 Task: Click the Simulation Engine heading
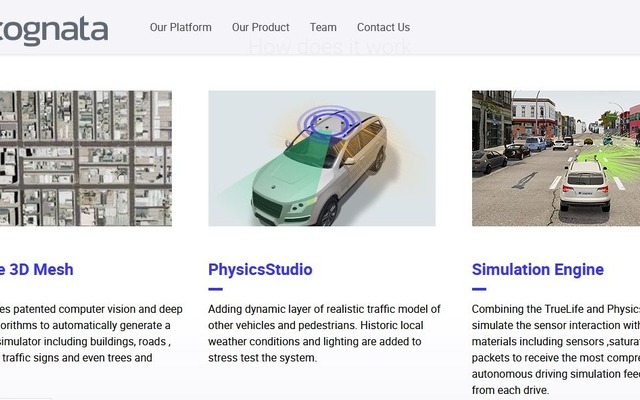pos(538,270)
